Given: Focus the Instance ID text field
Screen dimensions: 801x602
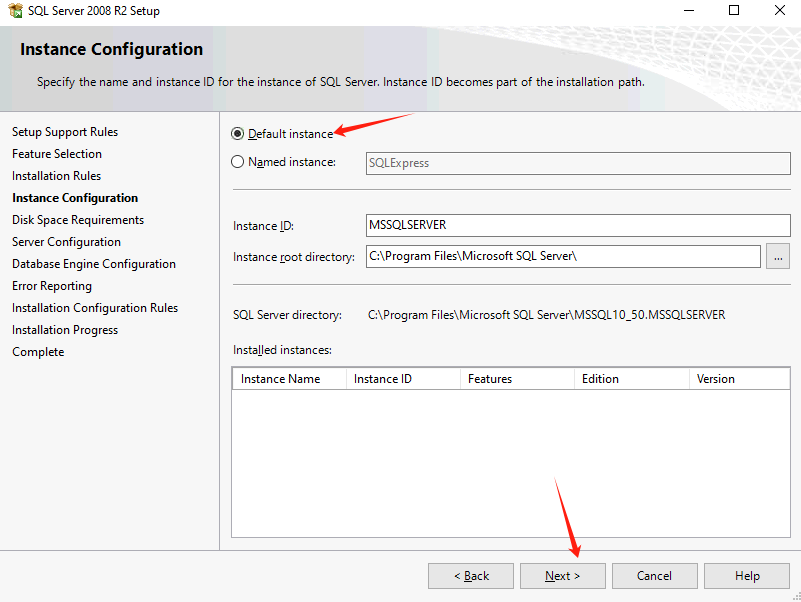Looking at the screenshot, I should 578,225.
